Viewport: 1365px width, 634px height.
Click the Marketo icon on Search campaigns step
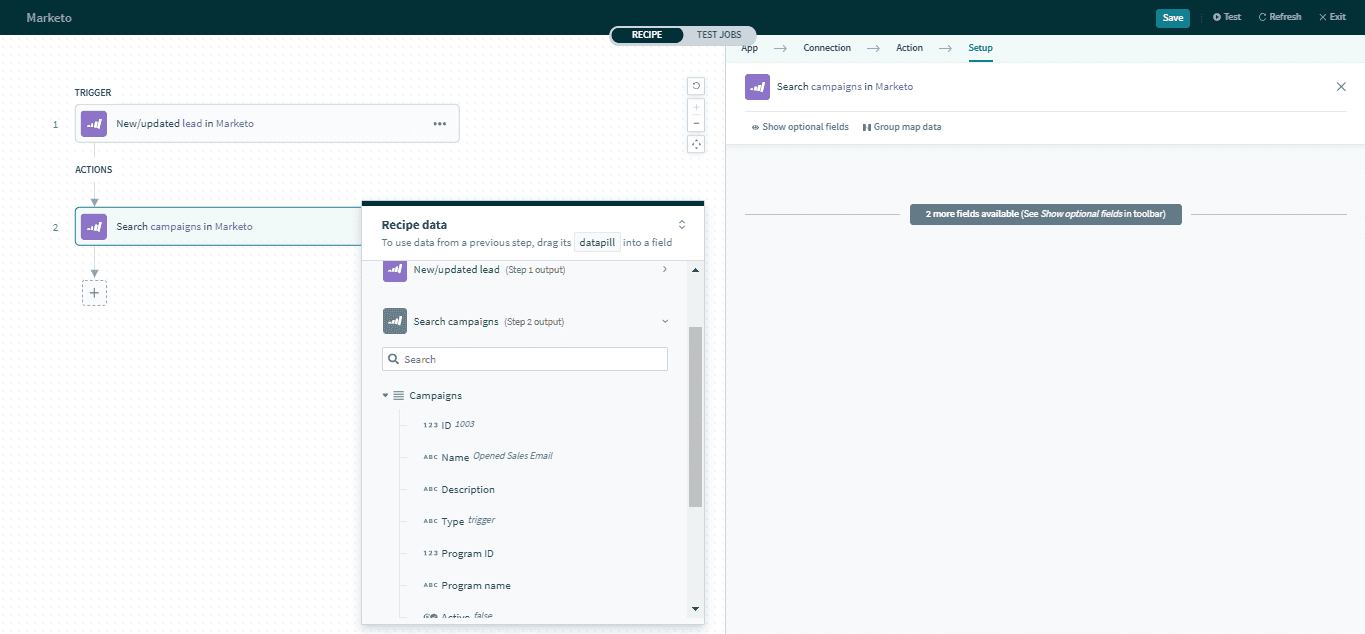click(x=94, y=227)
